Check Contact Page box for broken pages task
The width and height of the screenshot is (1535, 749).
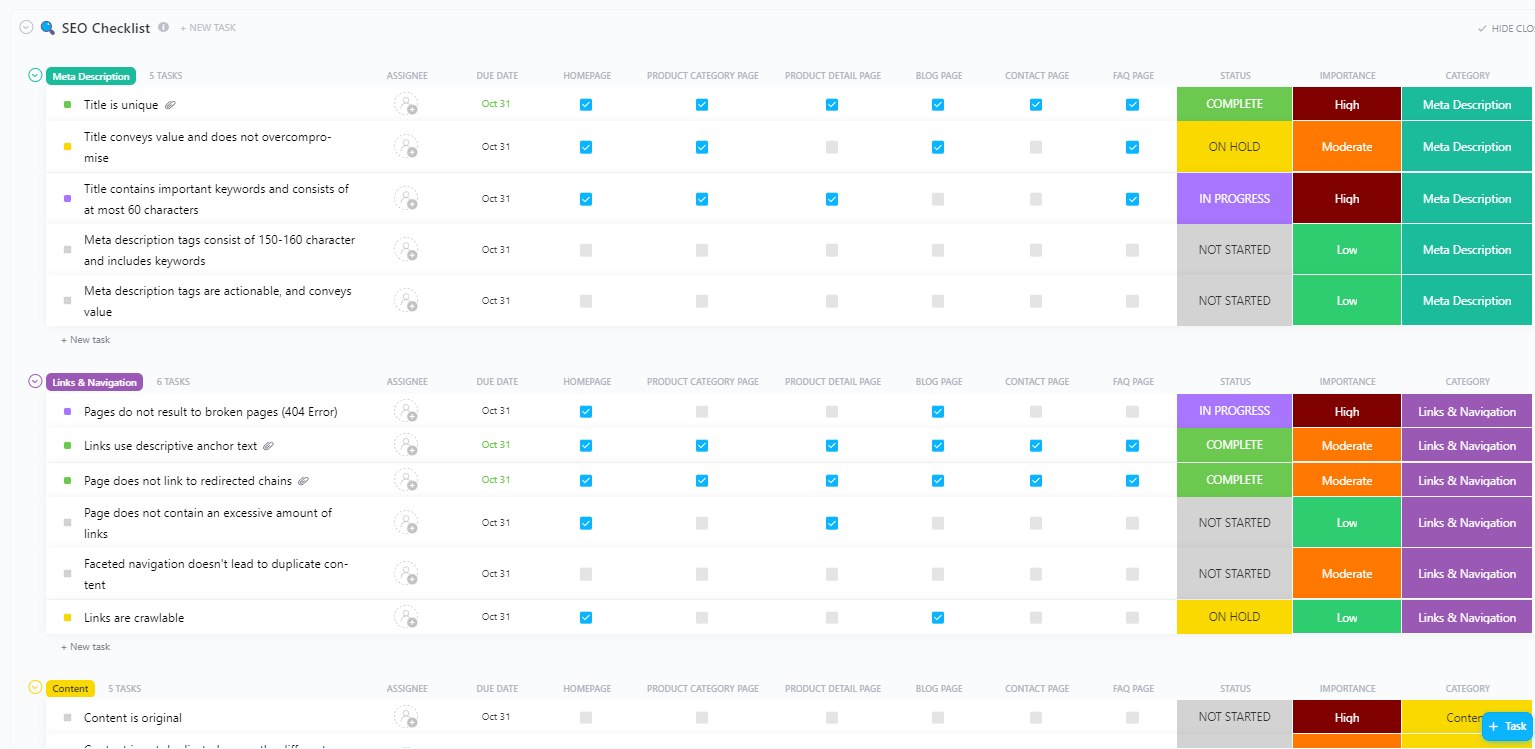coord(1036,411)
